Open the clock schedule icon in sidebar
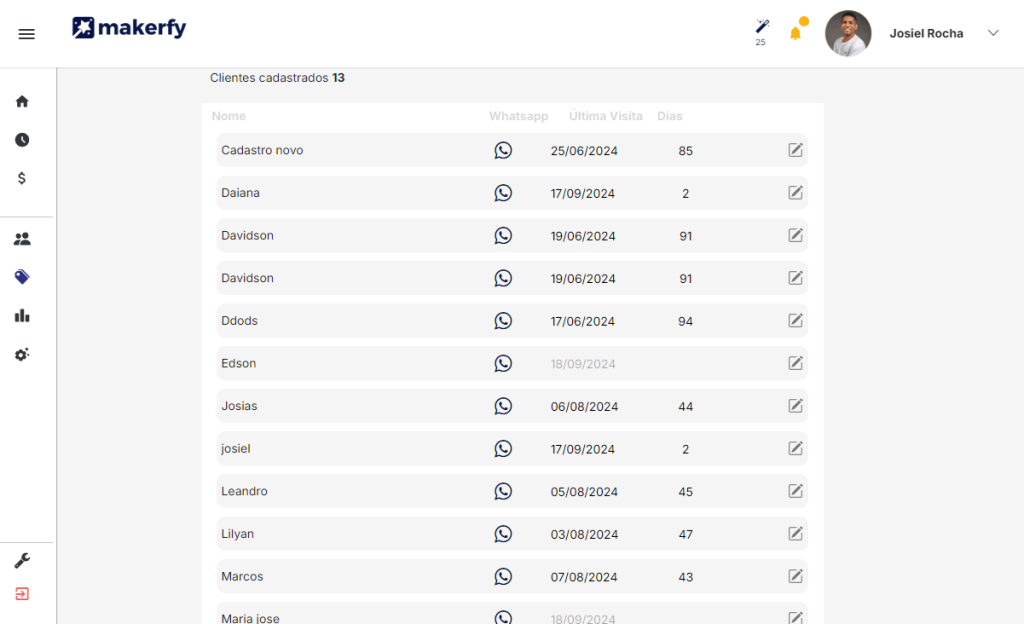This screenshot has height=624, width=1024. point(22,140)
